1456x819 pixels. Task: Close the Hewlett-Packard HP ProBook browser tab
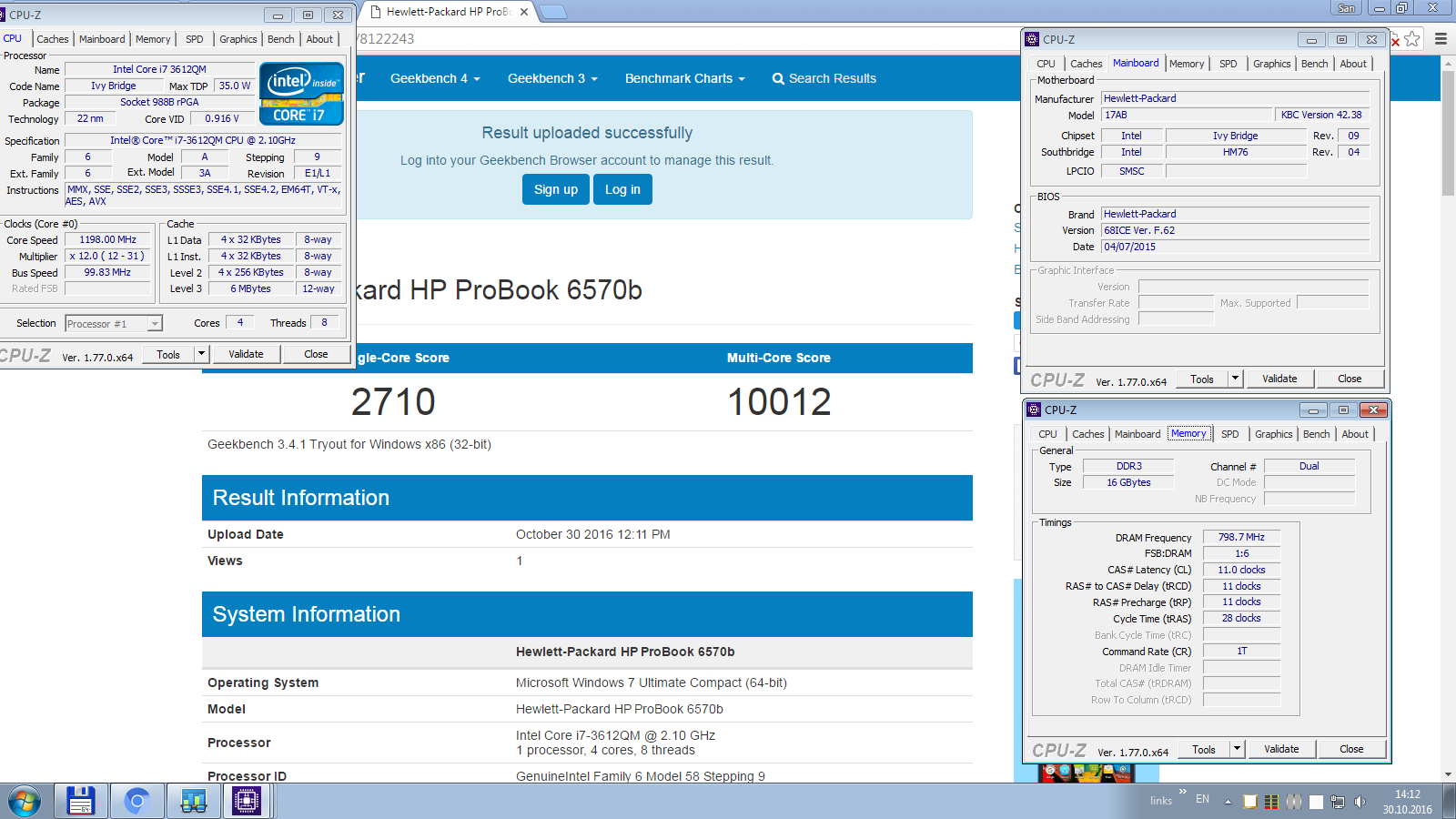(x=524, y=12)
